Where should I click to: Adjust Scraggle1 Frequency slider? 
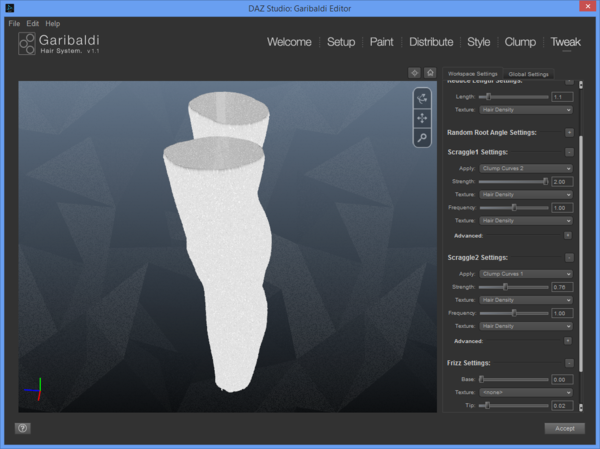(514, 207)
